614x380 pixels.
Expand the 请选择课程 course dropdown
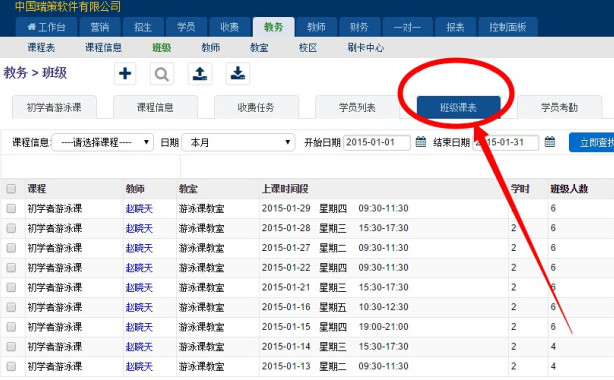coord(103,142)
